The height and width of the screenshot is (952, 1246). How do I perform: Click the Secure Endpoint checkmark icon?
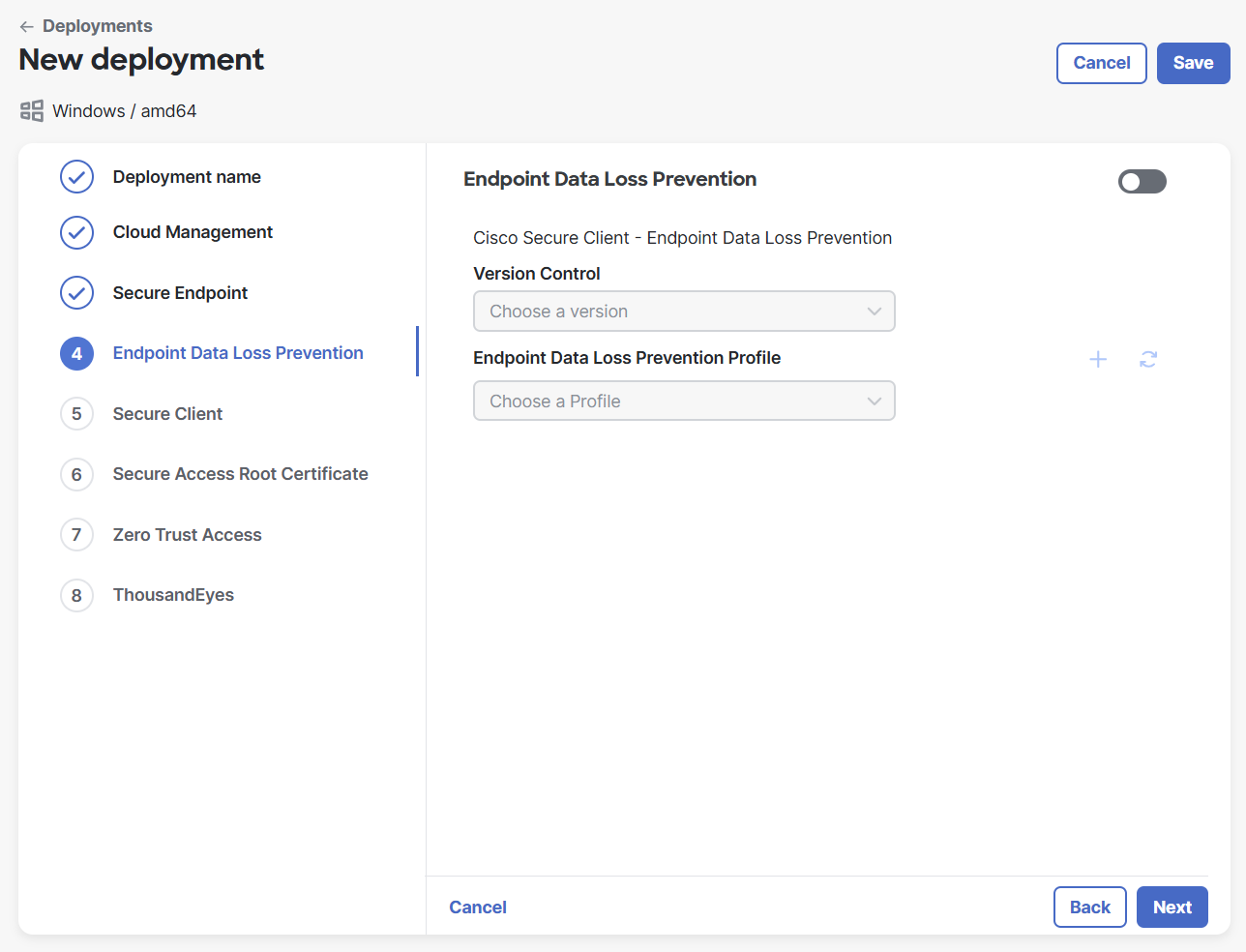click(x=76, y=293)
